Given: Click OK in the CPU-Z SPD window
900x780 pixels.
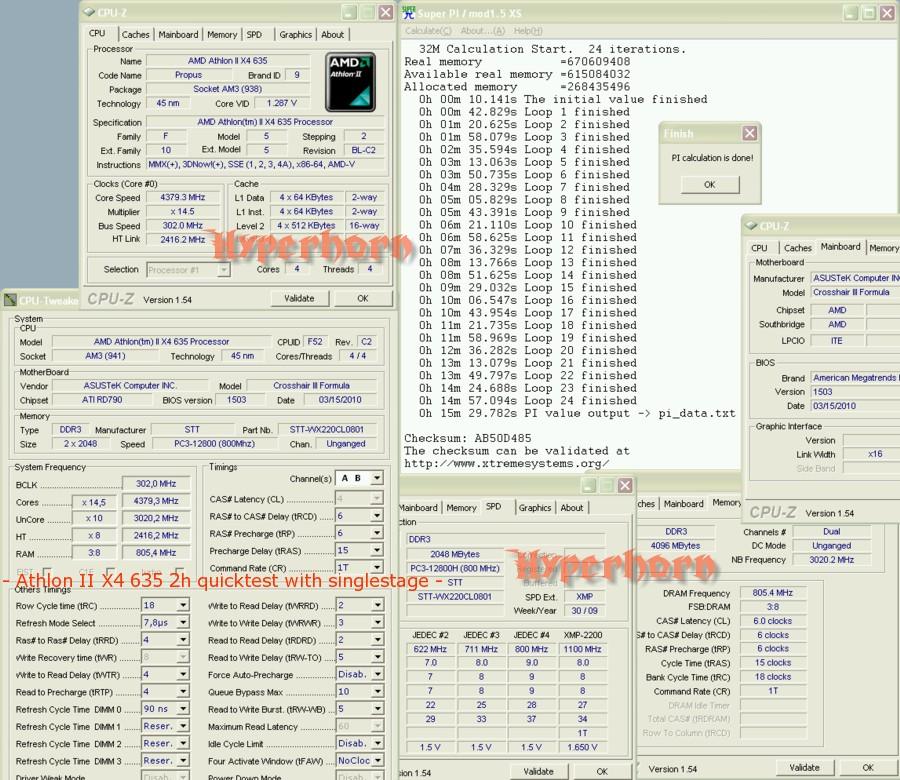Looking at the screenshot, I should point(602,771).
